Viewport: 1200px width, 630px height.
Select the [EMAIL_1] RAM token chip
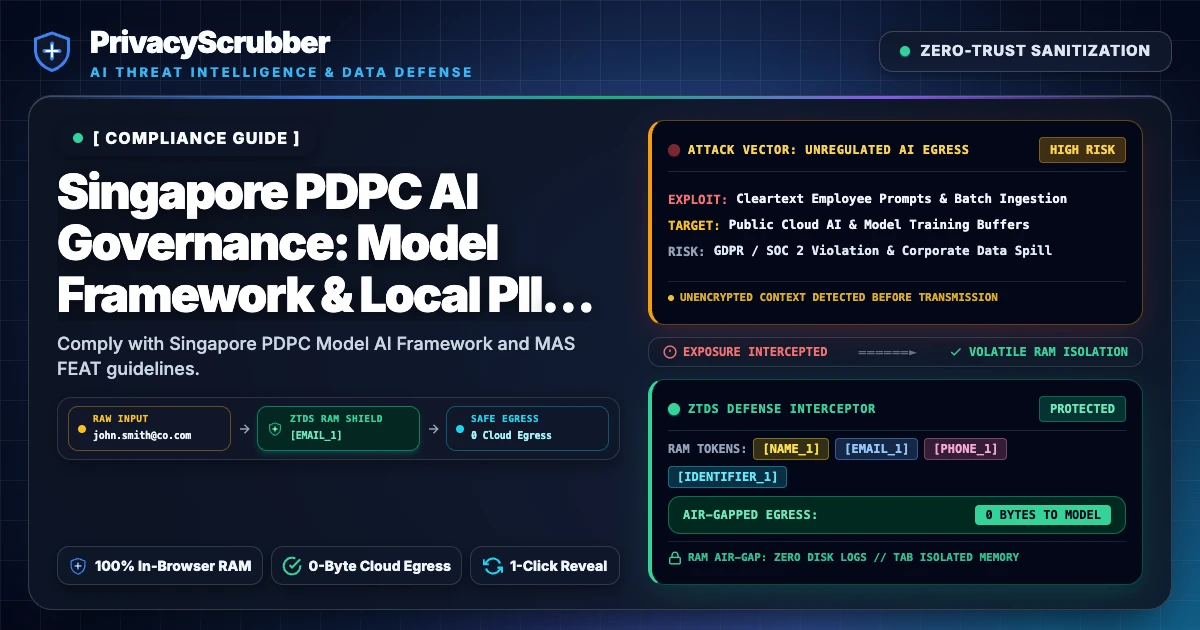click(x=876, y=449)
